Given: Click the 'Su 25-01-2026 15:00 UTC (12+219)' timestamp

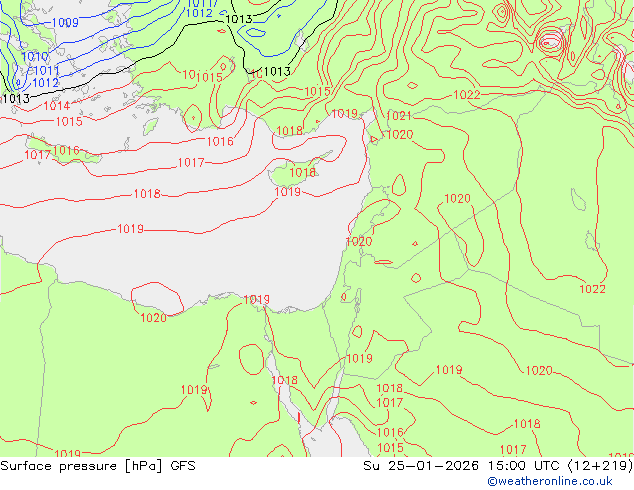Looking at the screenshot, I should pos(498,466).
